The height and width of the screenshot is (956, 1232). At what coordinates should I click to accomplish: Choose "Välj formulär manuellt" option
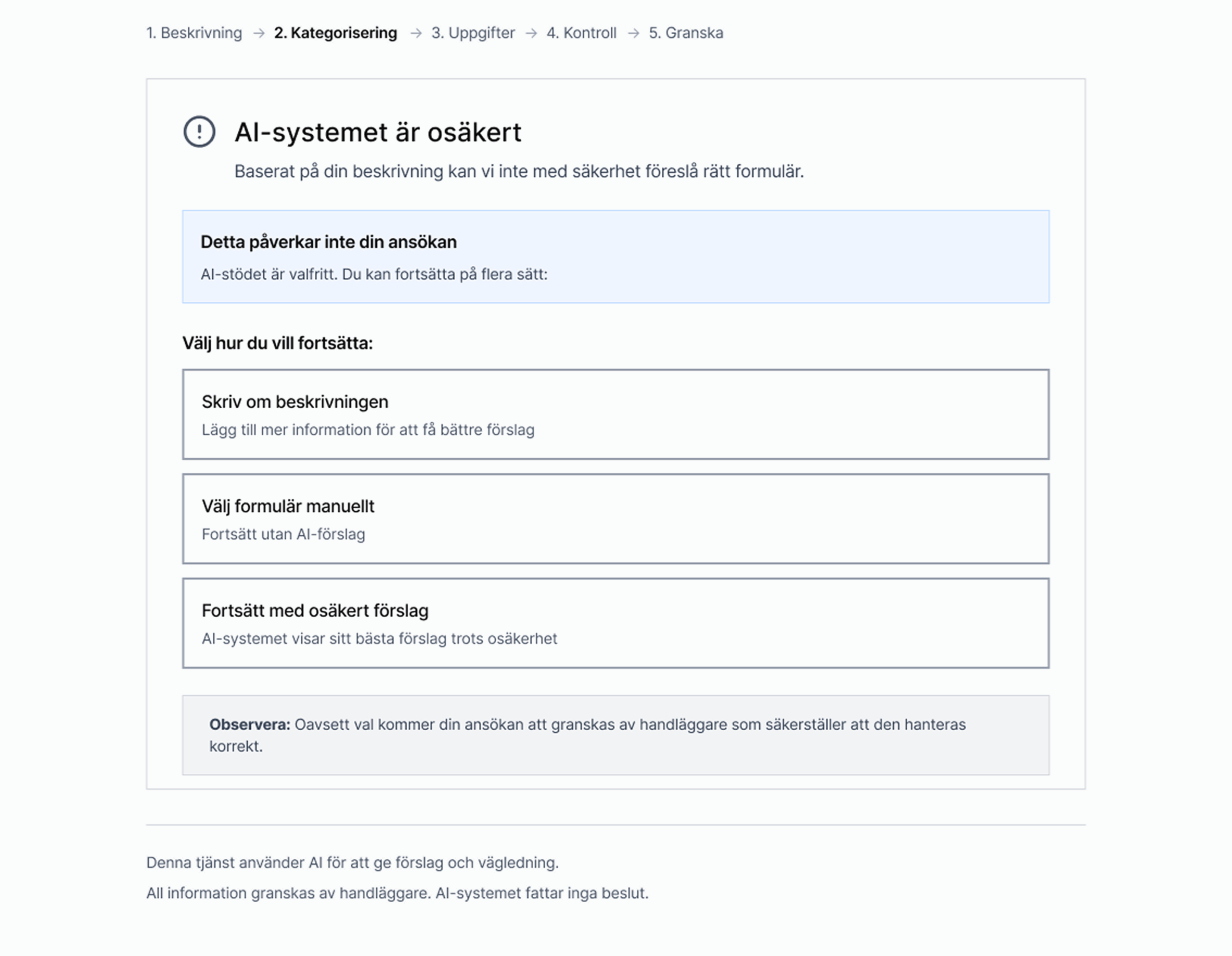(616, 518)
